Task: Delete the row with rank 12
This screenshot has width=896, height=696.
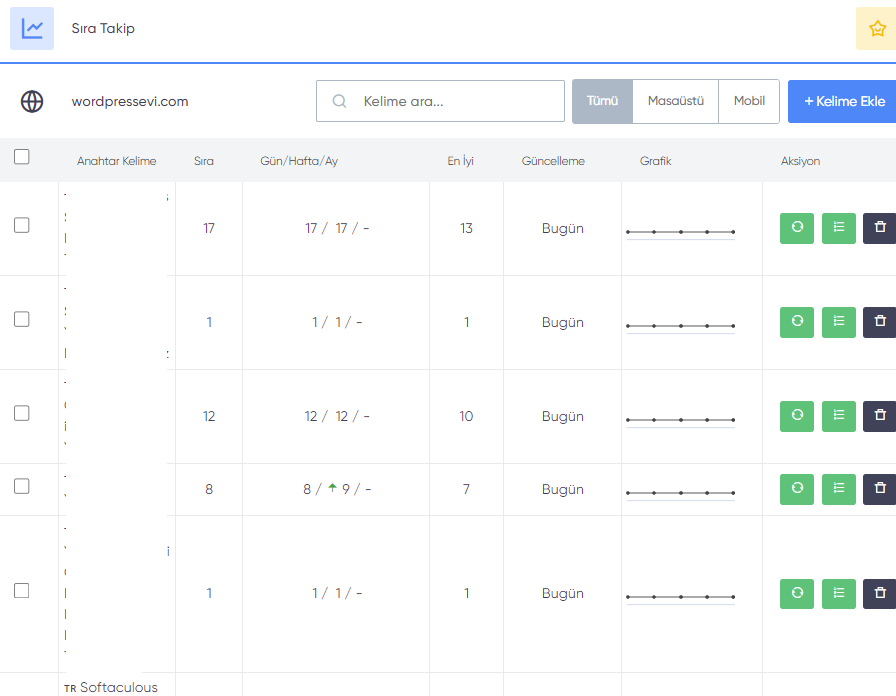Action: [x=879, y=416]
